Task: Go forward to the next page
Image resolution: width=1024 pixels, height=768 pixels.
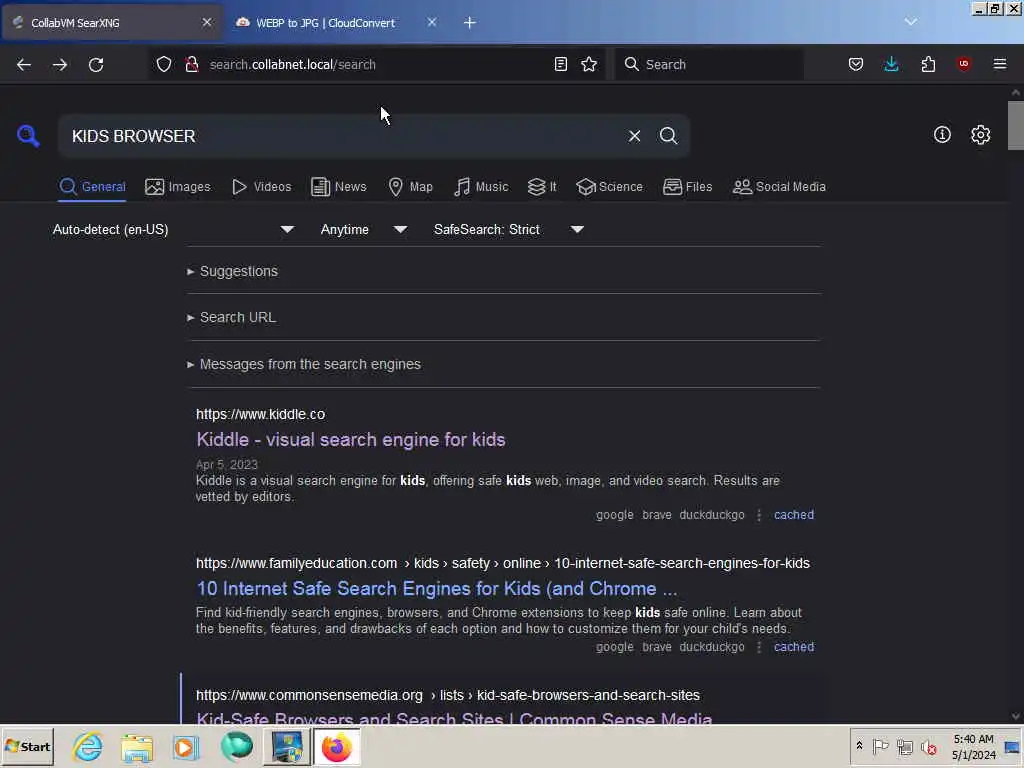Action: [59, 65]
